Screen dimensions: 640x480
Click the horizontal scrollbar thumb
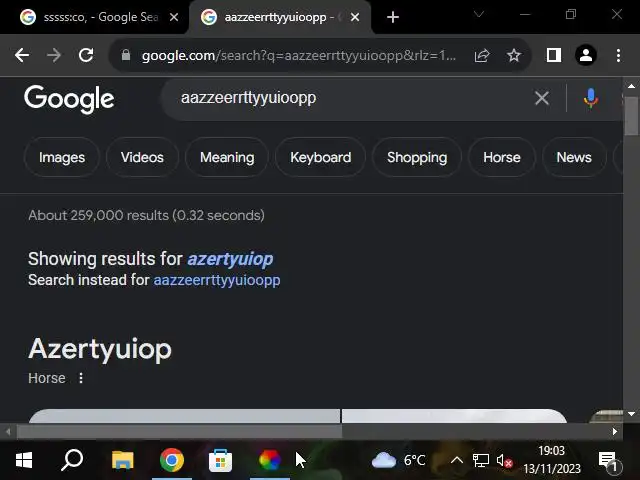click(179, 431)
